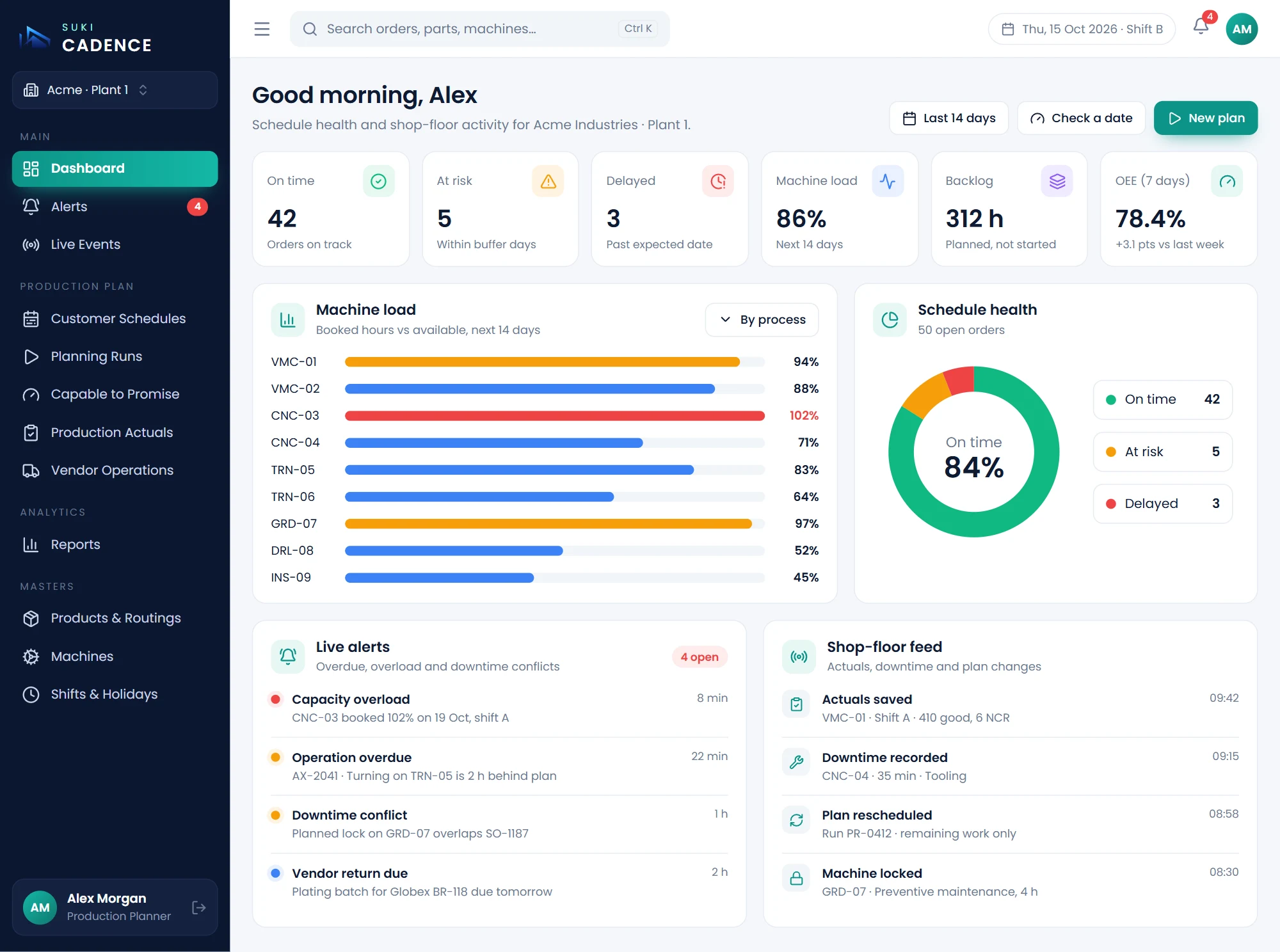Click the On time checkmark icon
Viewport: 1280px width, 952px height.
[379, 181]
